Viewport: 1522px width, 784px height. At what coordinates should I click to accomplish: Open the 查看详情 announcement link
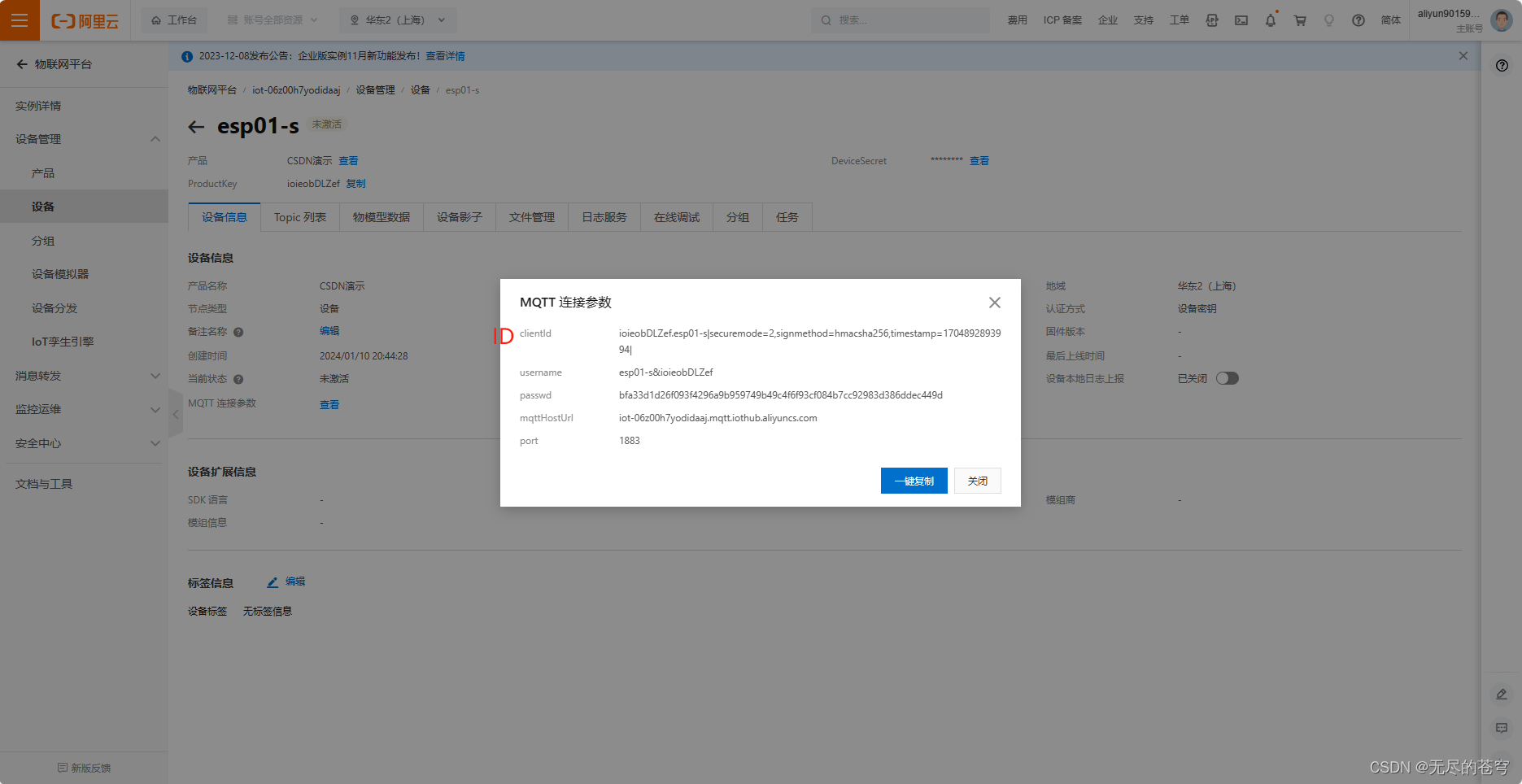(x=445, y=56)
